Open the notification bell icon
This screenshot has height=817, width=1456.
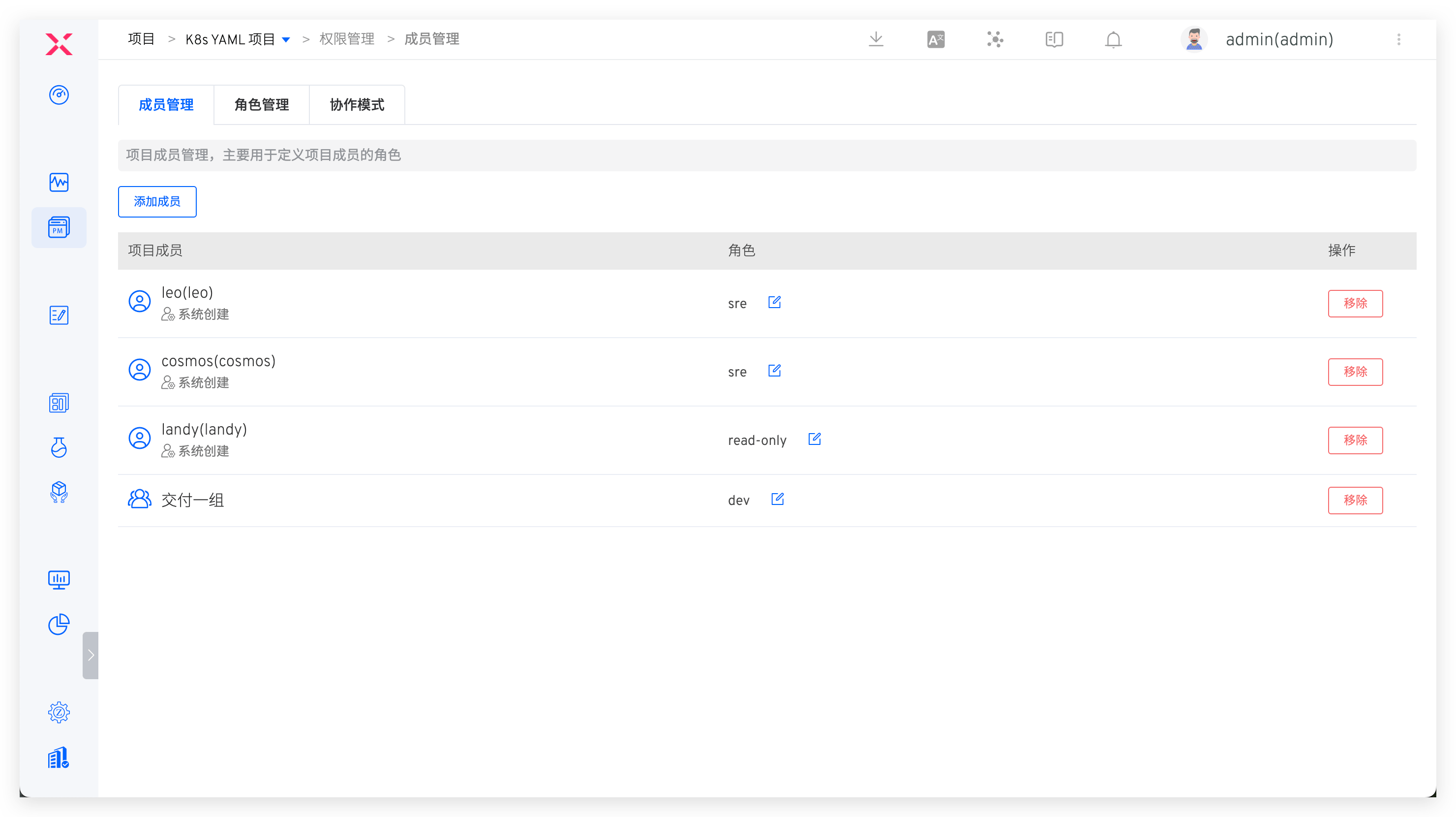click(x=1114, y=39)
